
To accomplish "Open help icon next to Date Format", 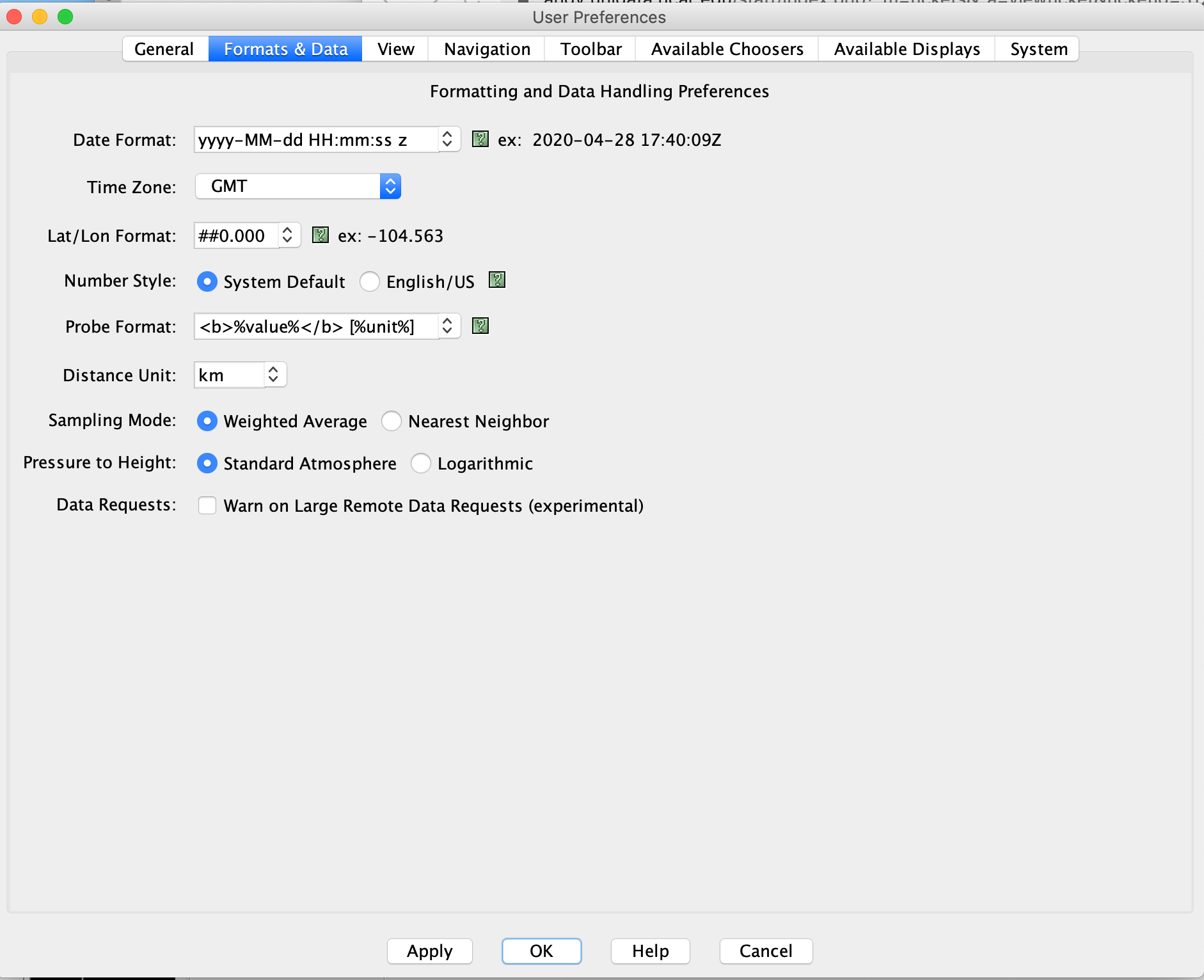I will (x=480, y=139).
